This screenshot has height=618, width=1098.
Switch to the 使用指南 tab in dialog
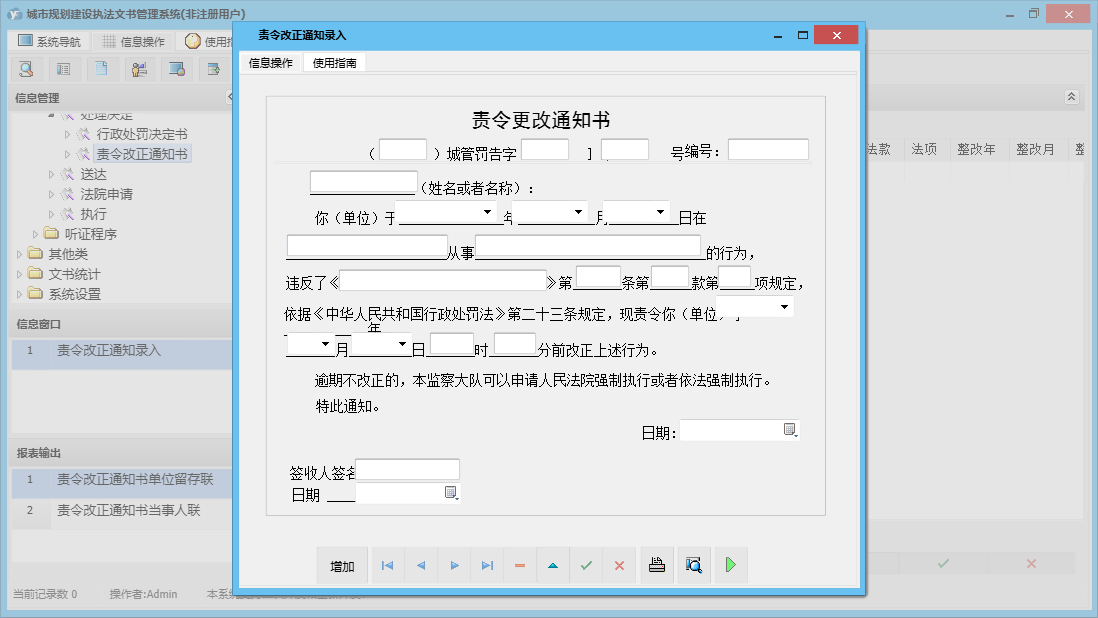335,61
